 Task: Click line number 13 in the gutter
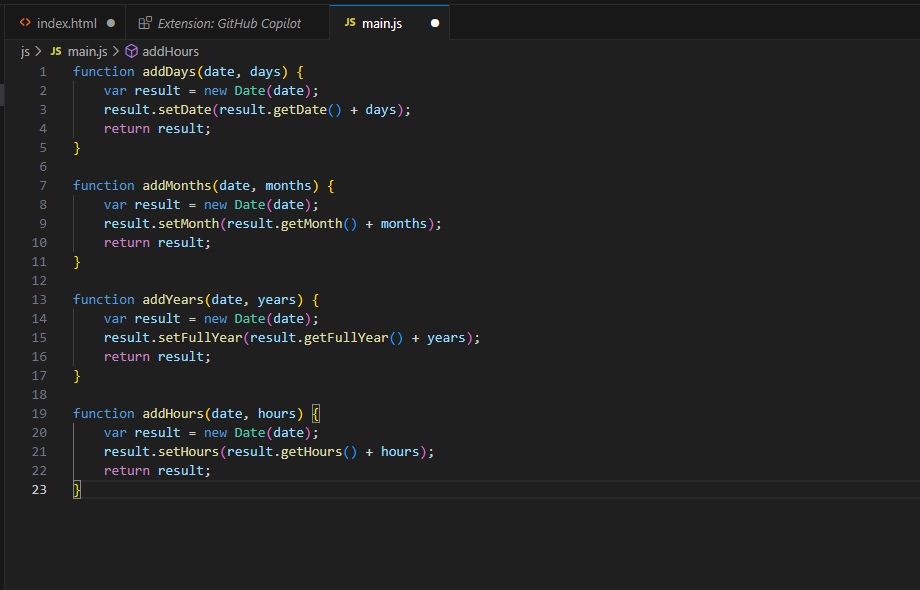[39, 300]
